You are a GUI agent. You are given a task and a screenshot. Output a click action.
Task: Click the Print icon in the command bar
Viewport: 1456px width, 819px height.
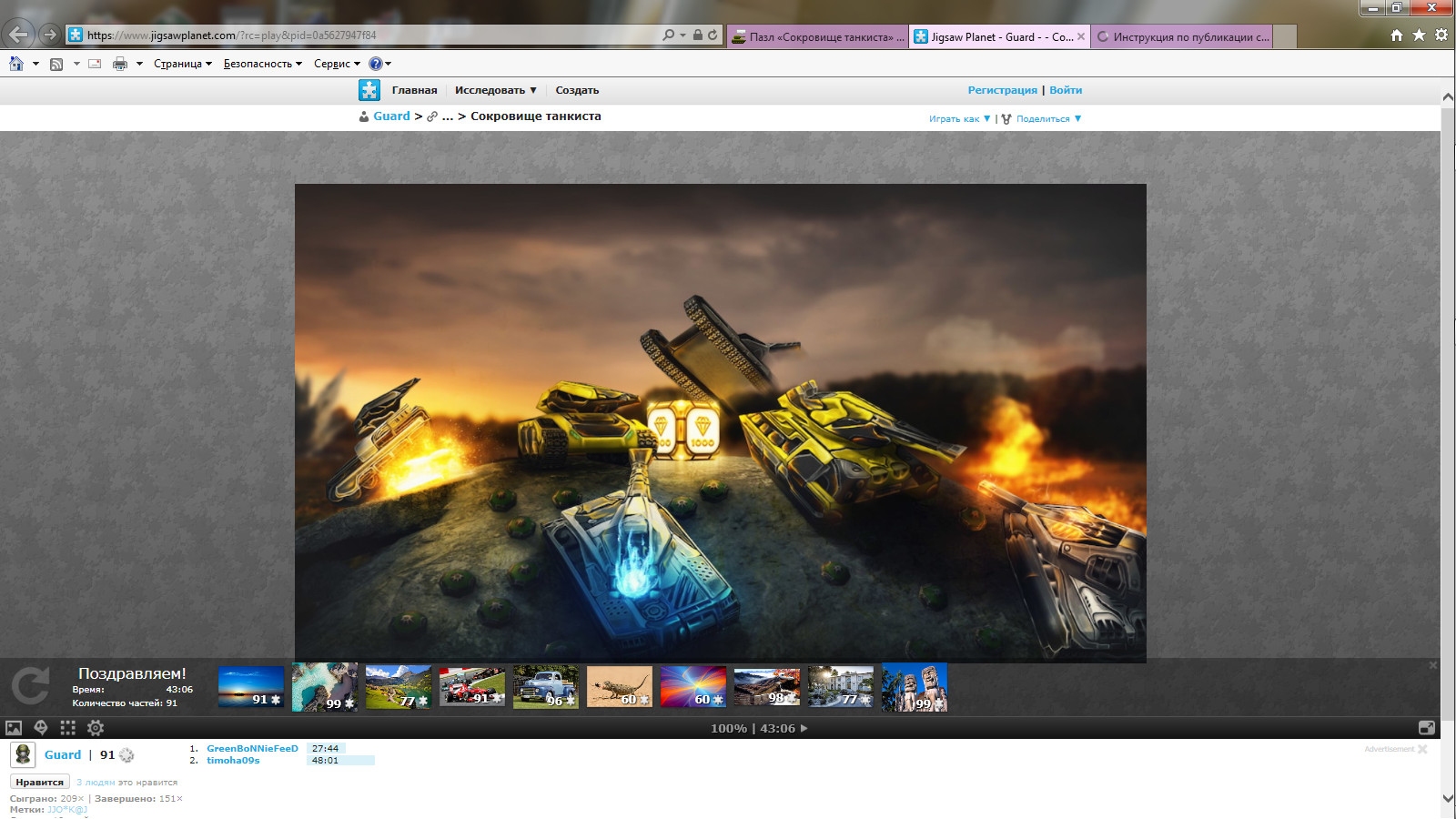point(120,64)
